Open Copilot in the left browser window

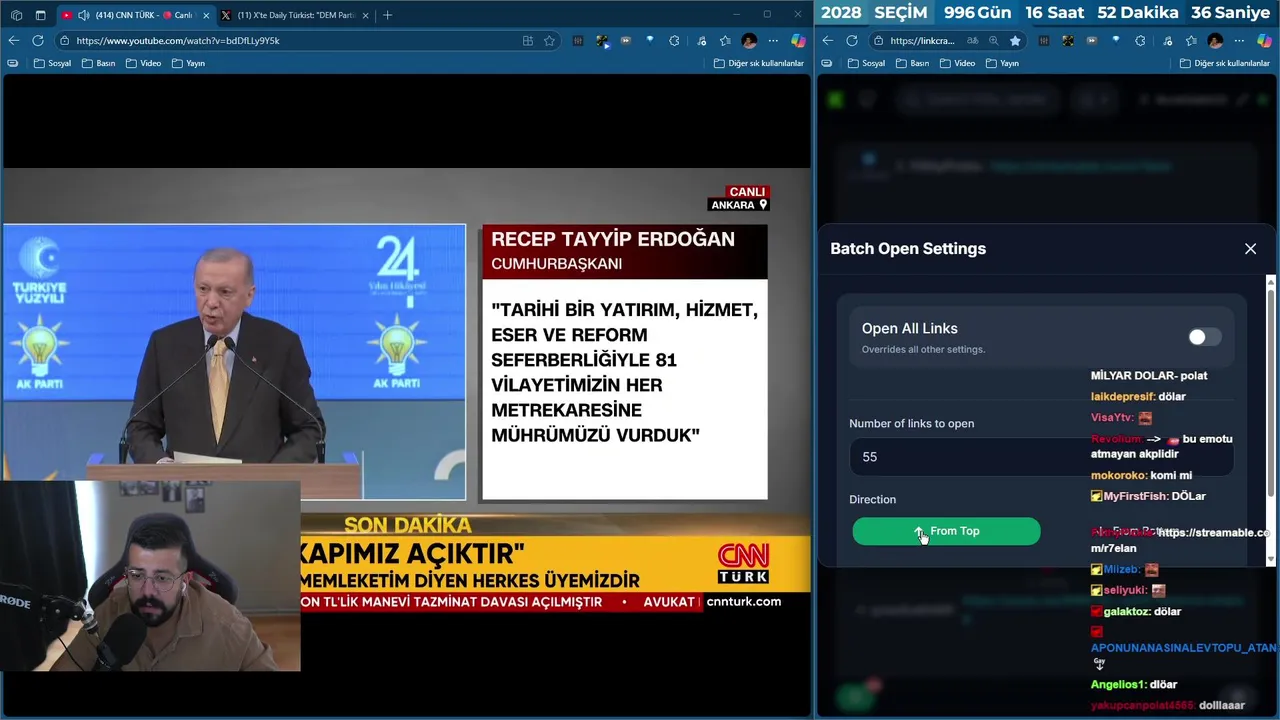pyautogui.click(x=798, y=41)
